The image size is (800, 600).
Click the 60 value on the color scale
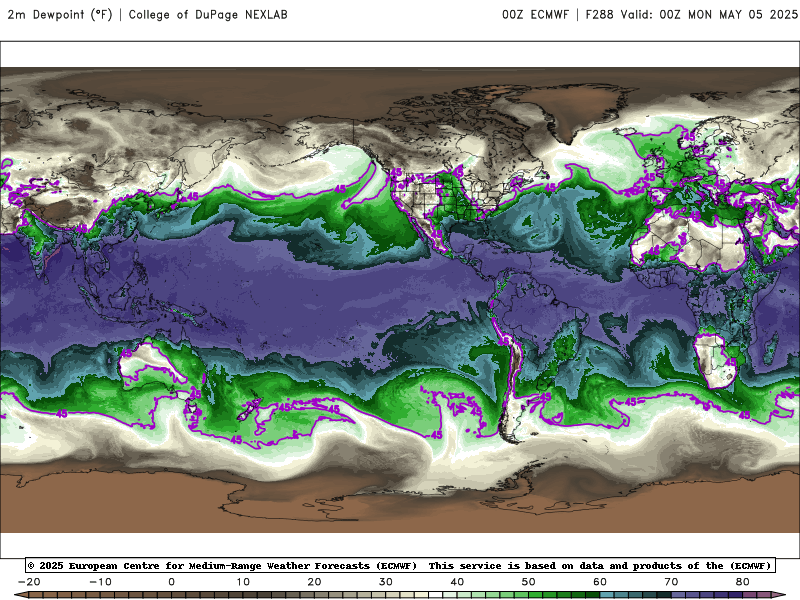[x=600, y=582]
